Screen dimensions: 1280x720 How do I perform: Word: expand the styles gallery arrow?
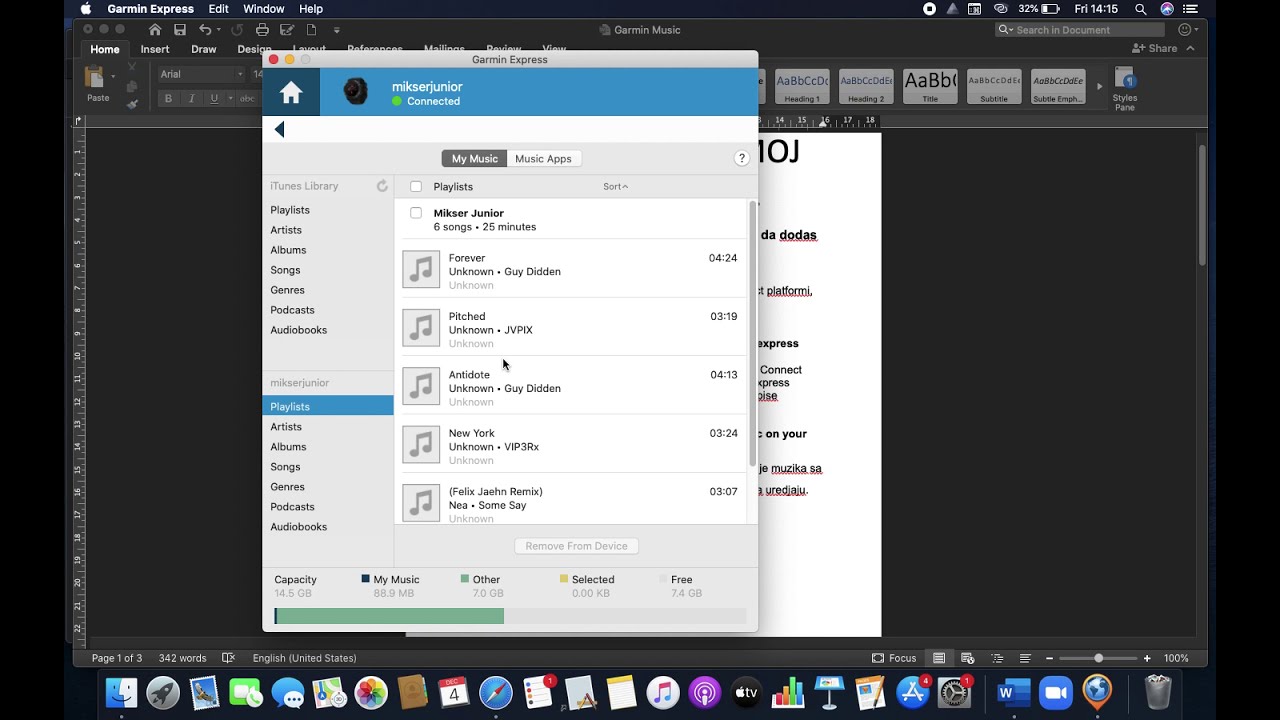coord(1099,87)
